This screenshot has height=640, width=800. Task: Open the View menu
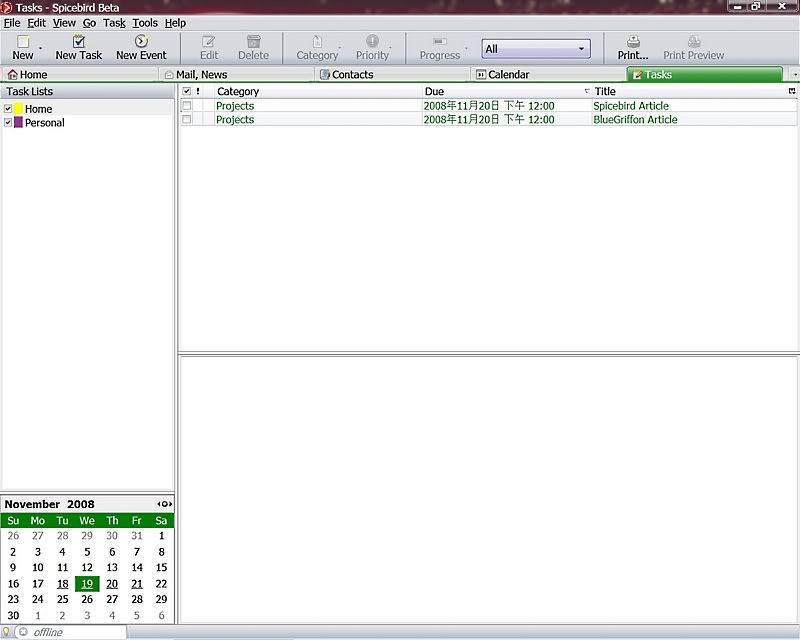pyautogui.click(x=64, y=23)
